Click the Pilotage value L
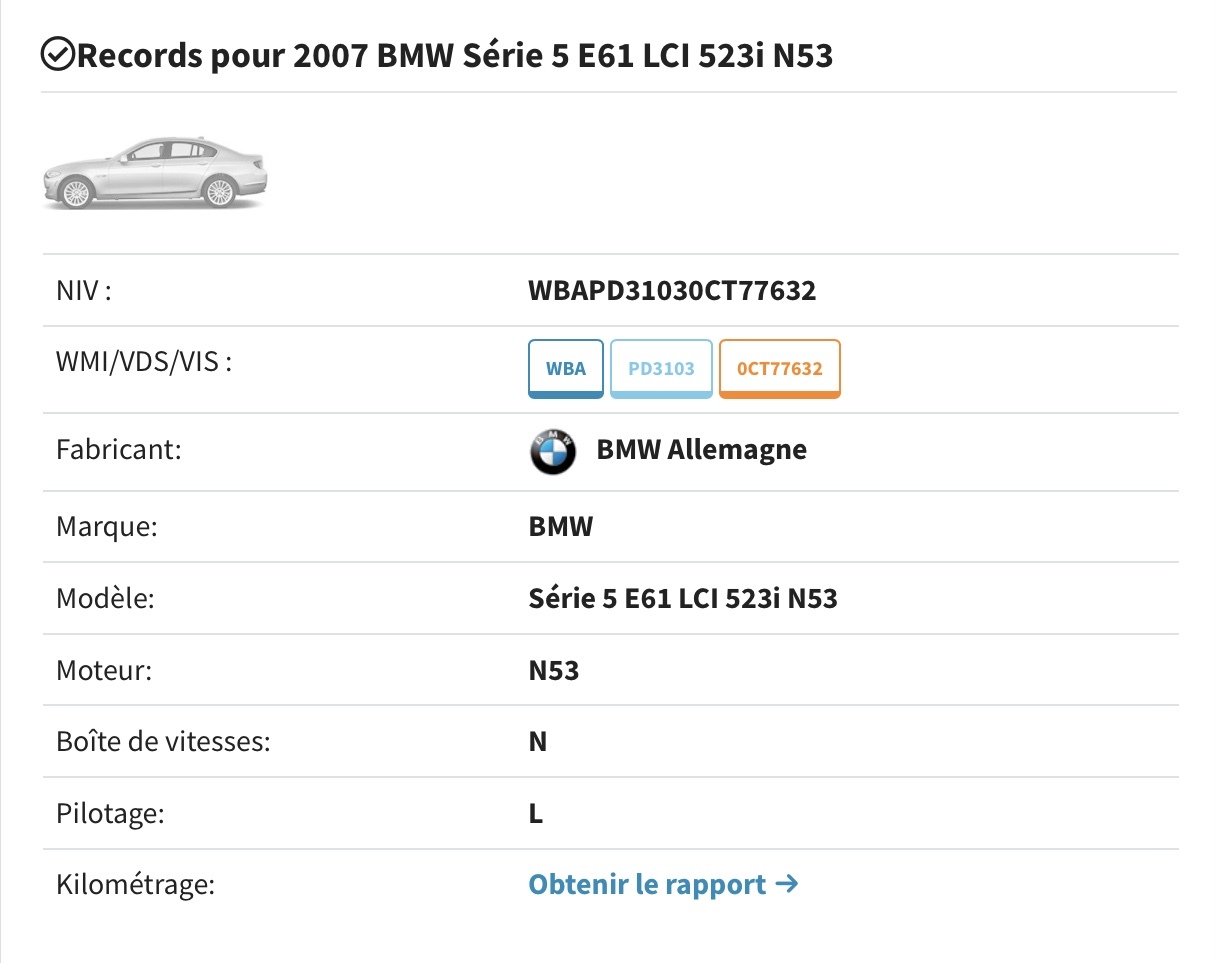Image resolution: width=1215 pixels, height=963 pixels. 536,814
